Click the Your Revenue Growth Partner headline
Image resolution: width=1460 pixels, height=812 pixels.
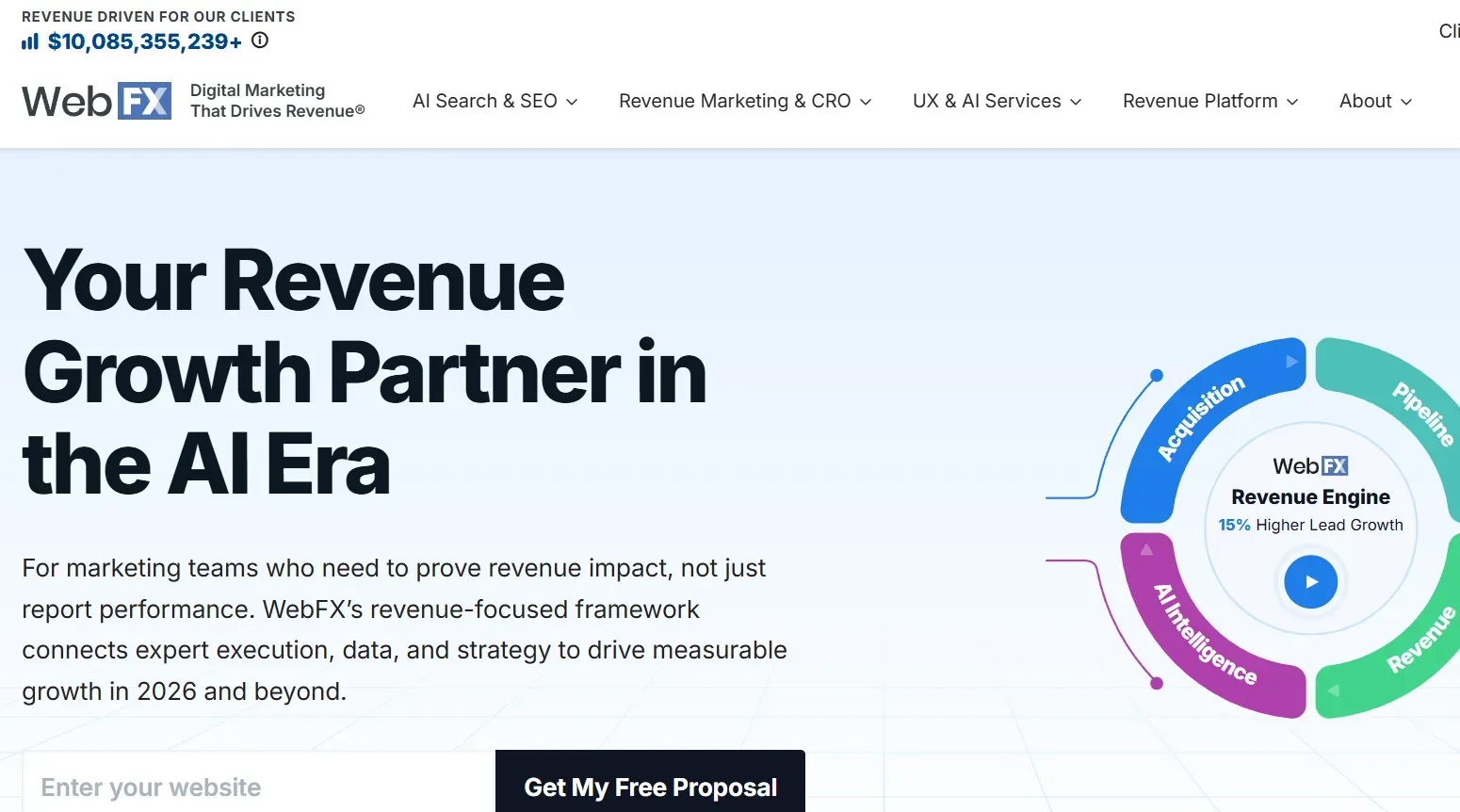pyautogui.click(x=365, y=372)
